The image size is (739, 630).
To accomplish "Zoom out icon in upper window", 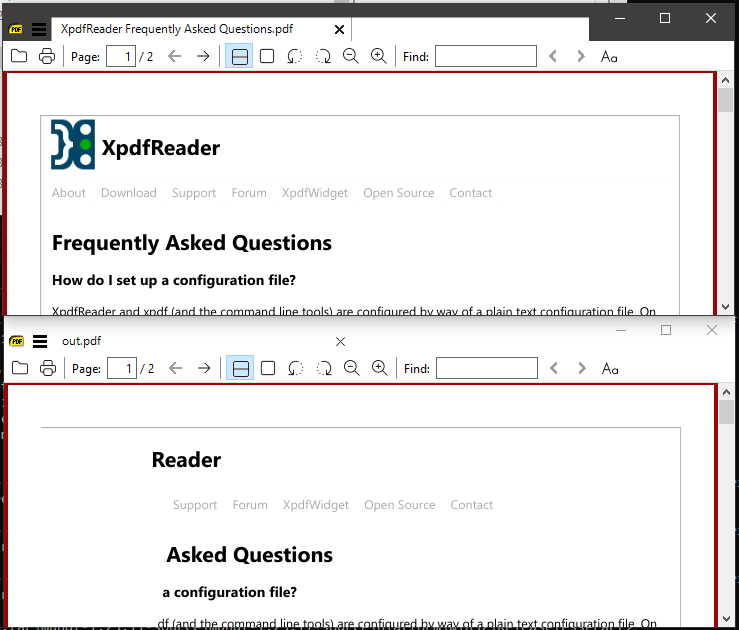I will [351, 56].
